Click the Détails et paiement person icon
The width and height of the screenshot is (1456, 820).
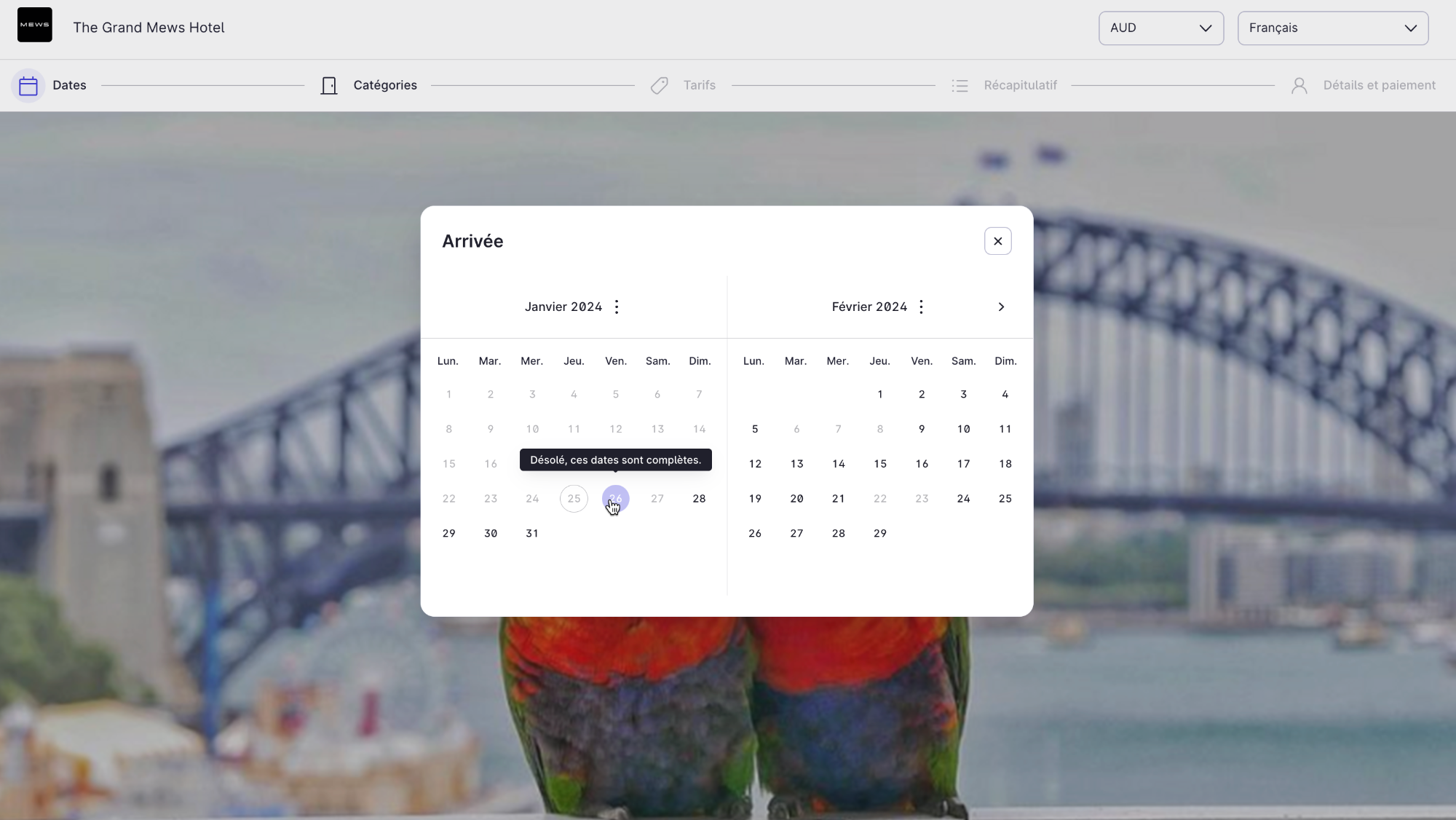pos(1299,86)
